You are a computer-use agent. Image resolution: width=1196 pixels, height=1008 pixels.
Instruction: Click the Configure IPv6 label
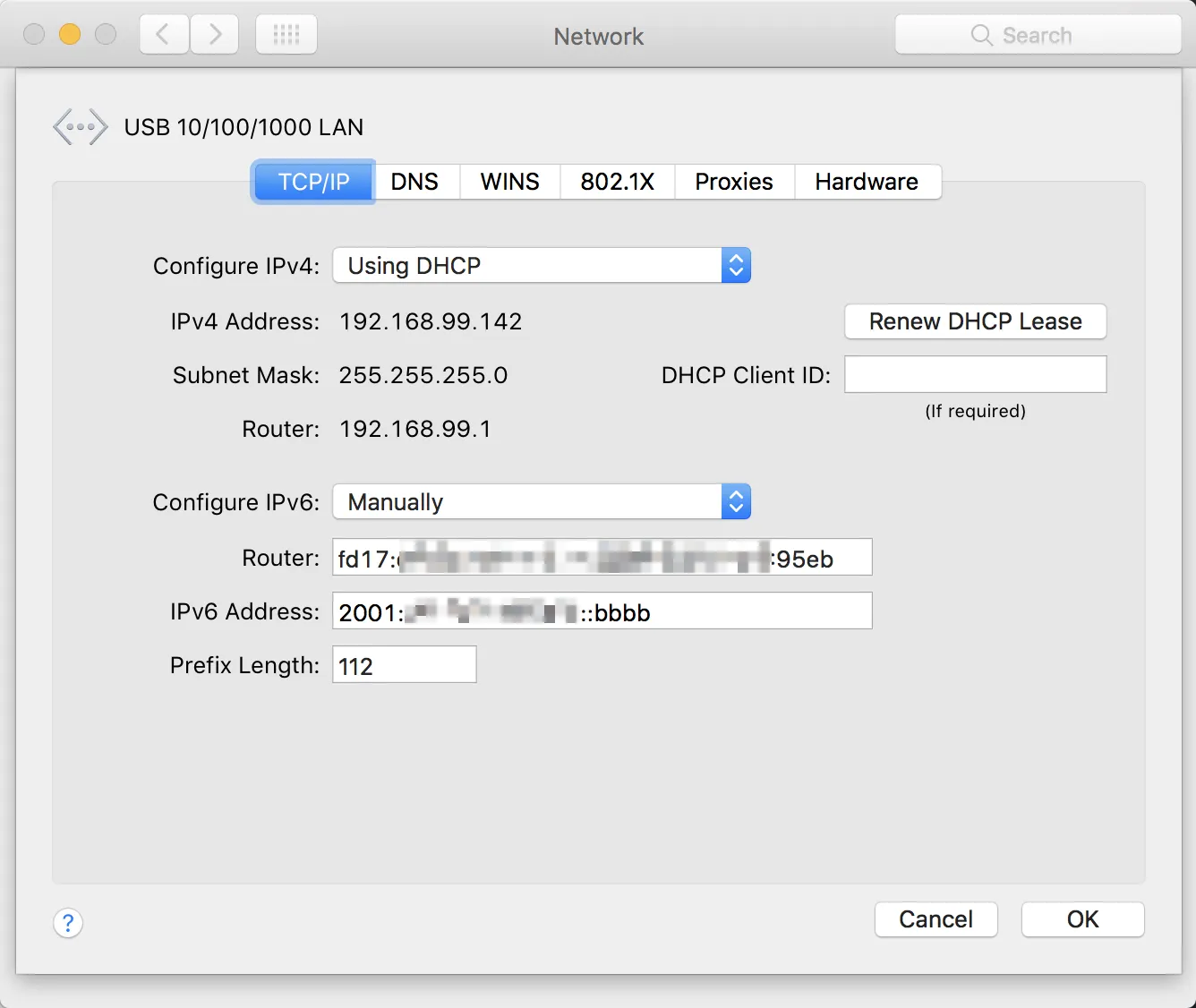click(x=236, y=502)
